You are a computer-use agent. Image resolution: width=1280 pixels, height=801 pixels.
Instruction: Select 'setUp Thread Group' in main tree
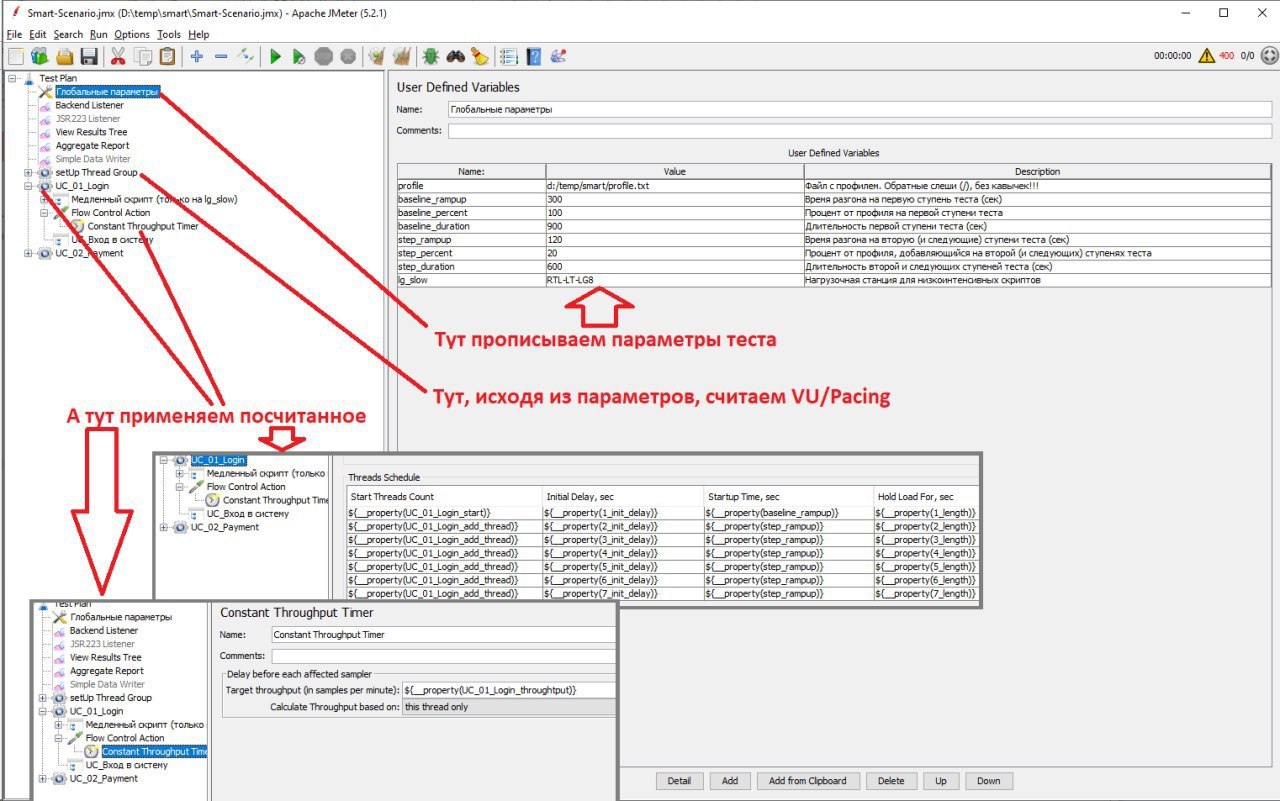[96, 173]
